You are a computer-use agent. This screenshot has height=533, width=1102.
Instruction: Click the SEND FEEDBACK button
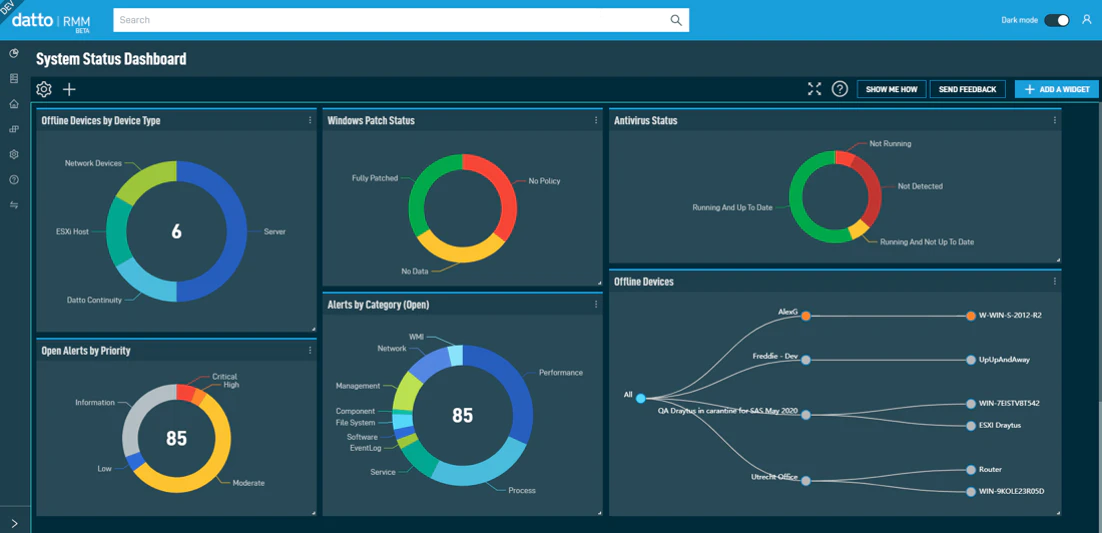967,89
